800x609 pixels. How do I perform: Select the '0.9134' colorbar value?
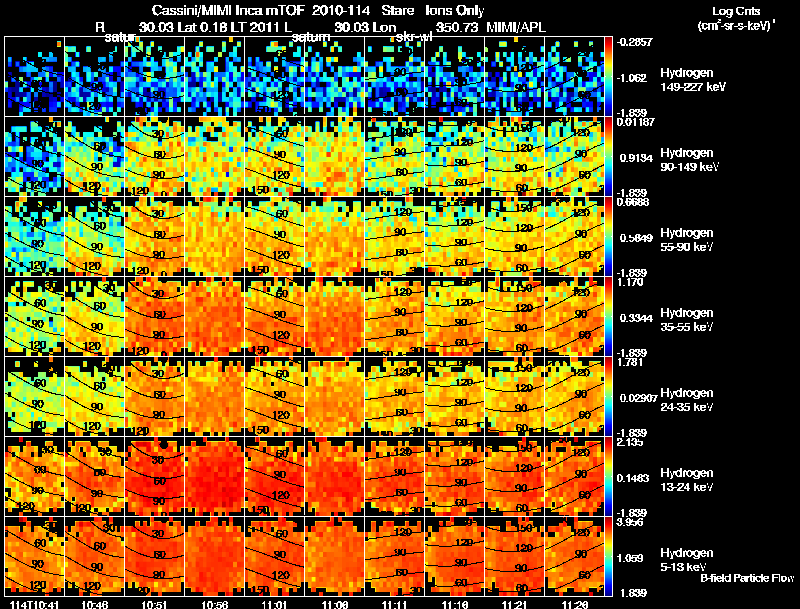tap(636, 158)
